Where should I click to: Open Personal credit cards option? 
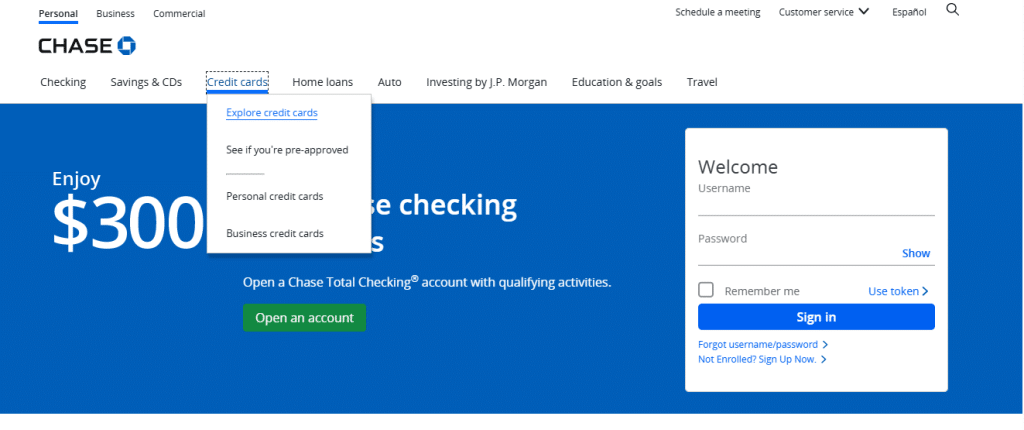275,196
